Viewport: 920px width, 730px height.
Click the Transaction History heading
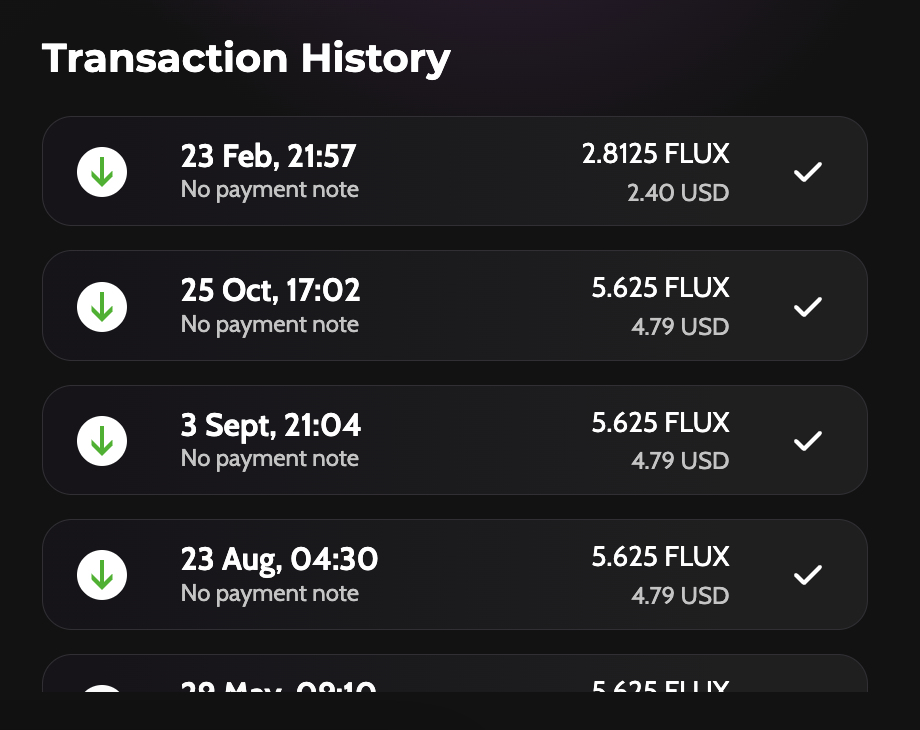[x=246, y=58]
